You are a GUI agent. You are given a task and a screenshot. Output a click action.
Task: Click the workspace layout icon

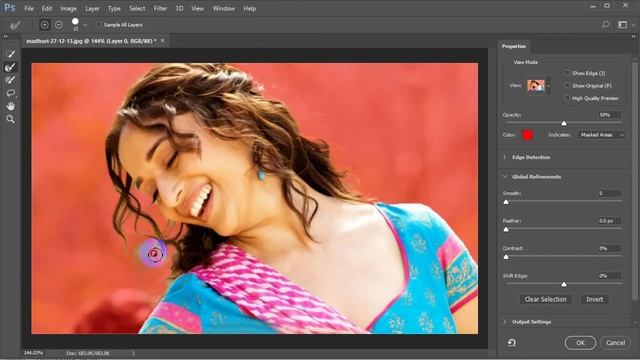coord(622,25)
